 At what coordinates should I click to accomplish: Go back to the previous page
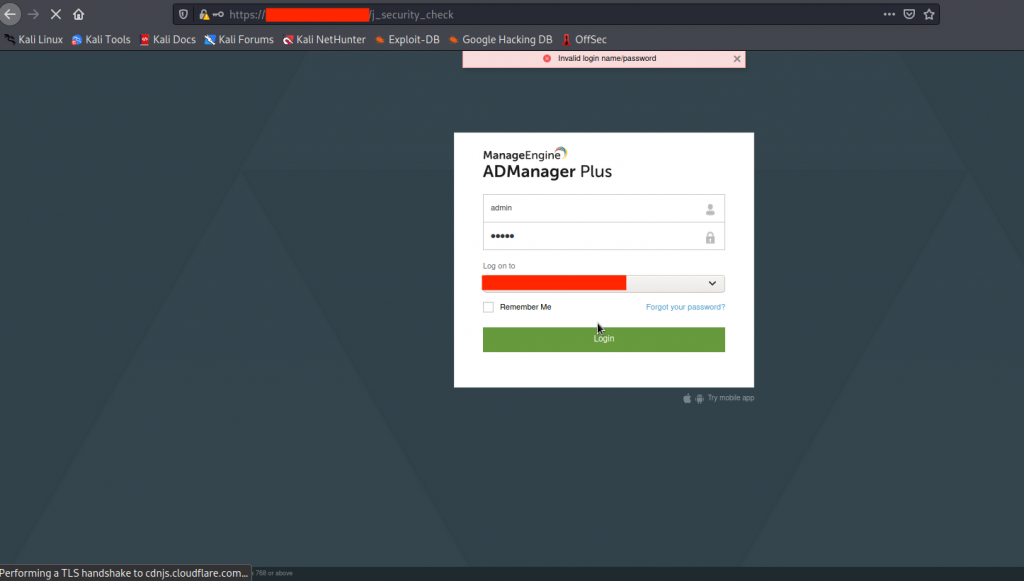point(10,14)
